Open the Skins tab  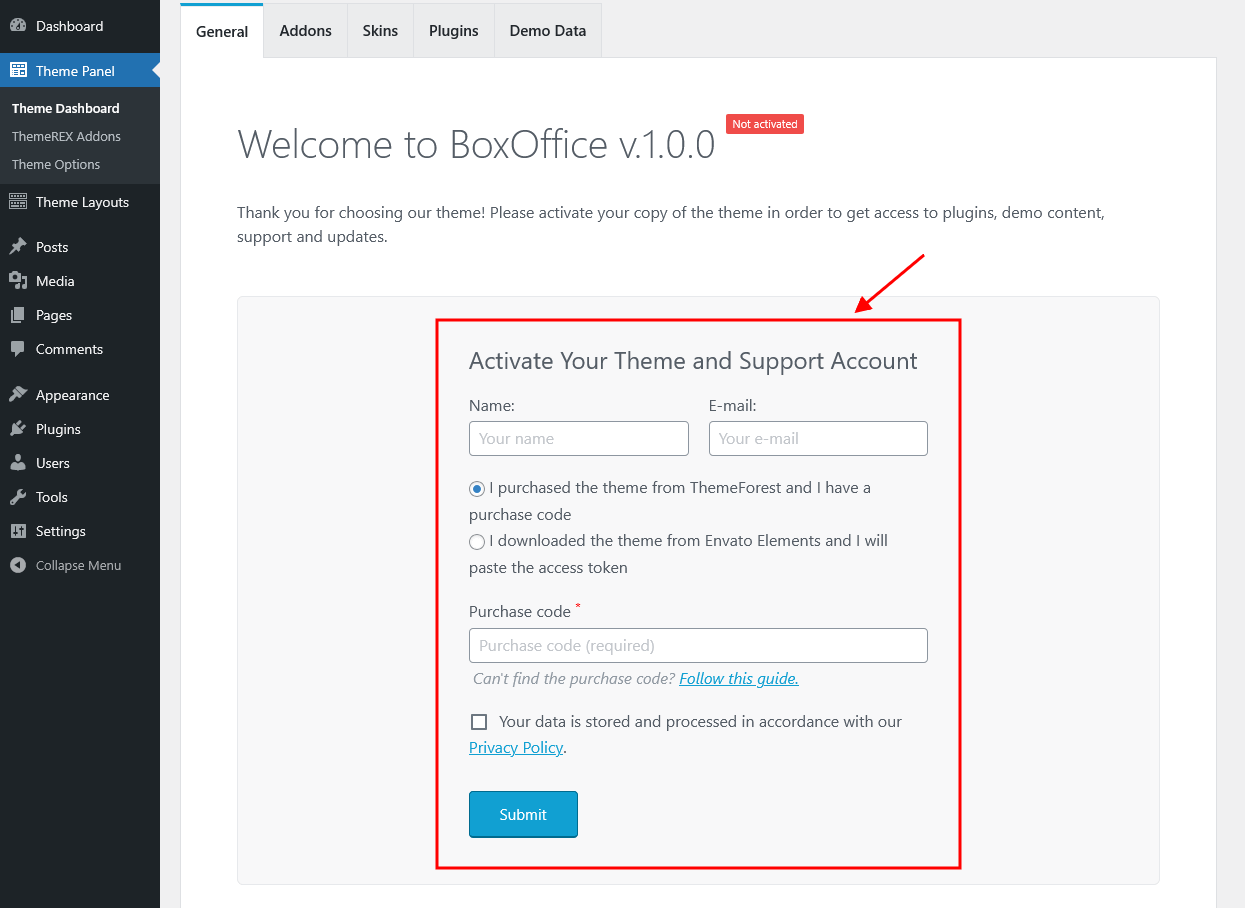point(380,31)
